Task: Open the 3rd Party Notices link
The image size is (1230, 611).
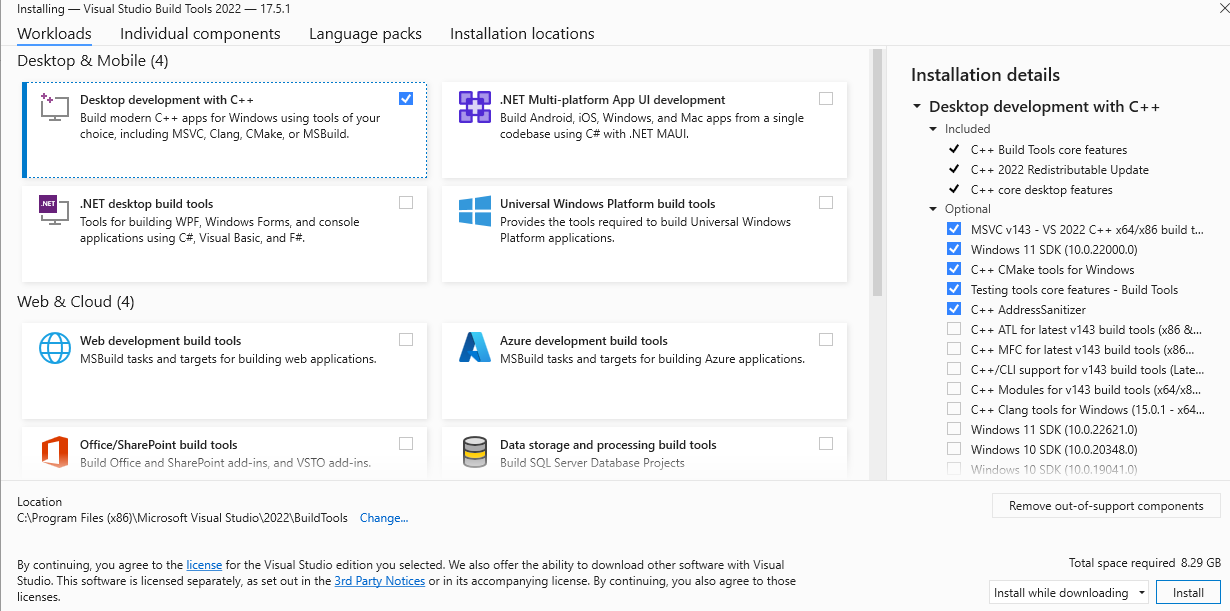Action: (x=379, y=581)
